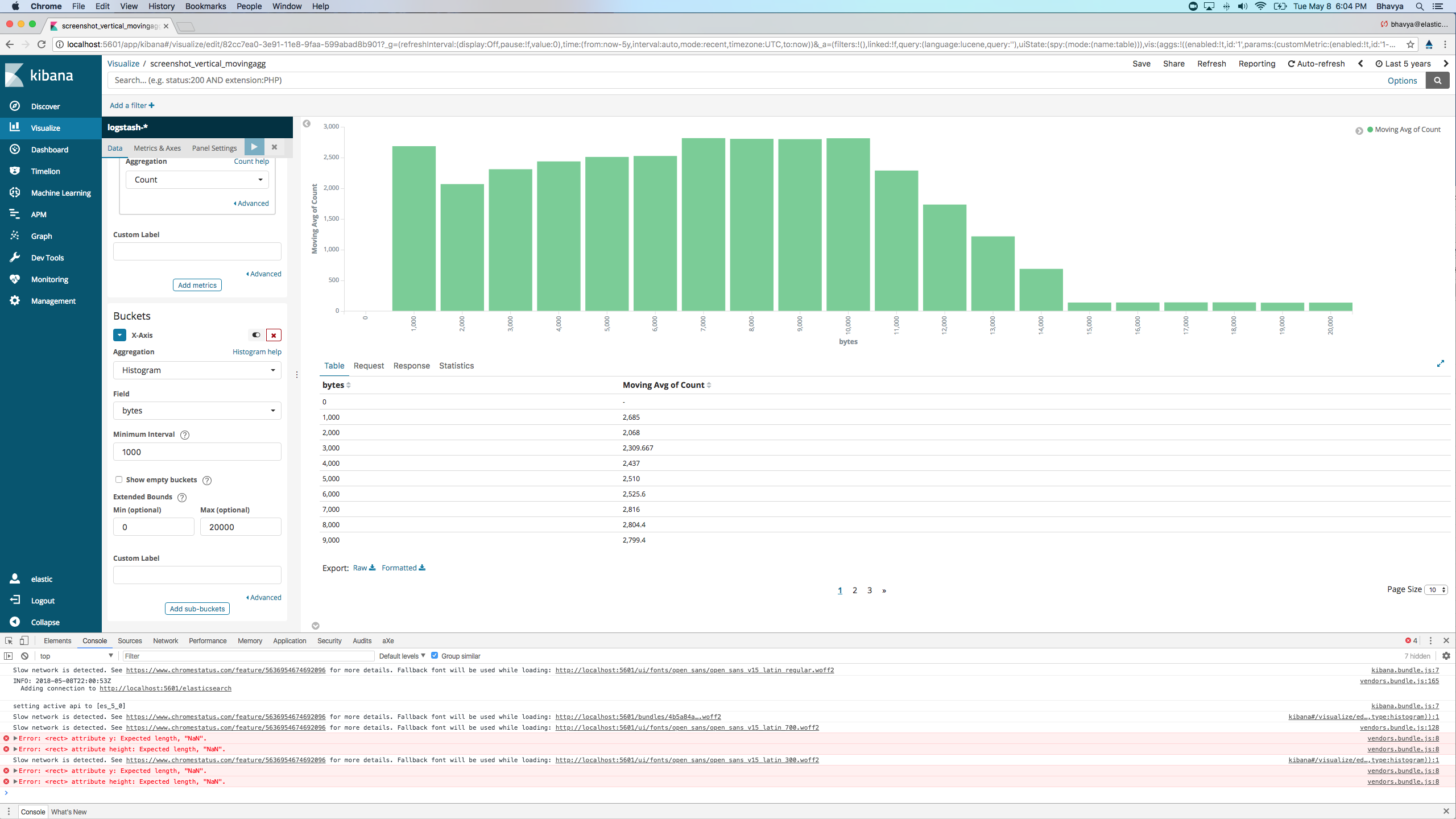
Task: Open the Response tab below the chart
Action: 411,366
